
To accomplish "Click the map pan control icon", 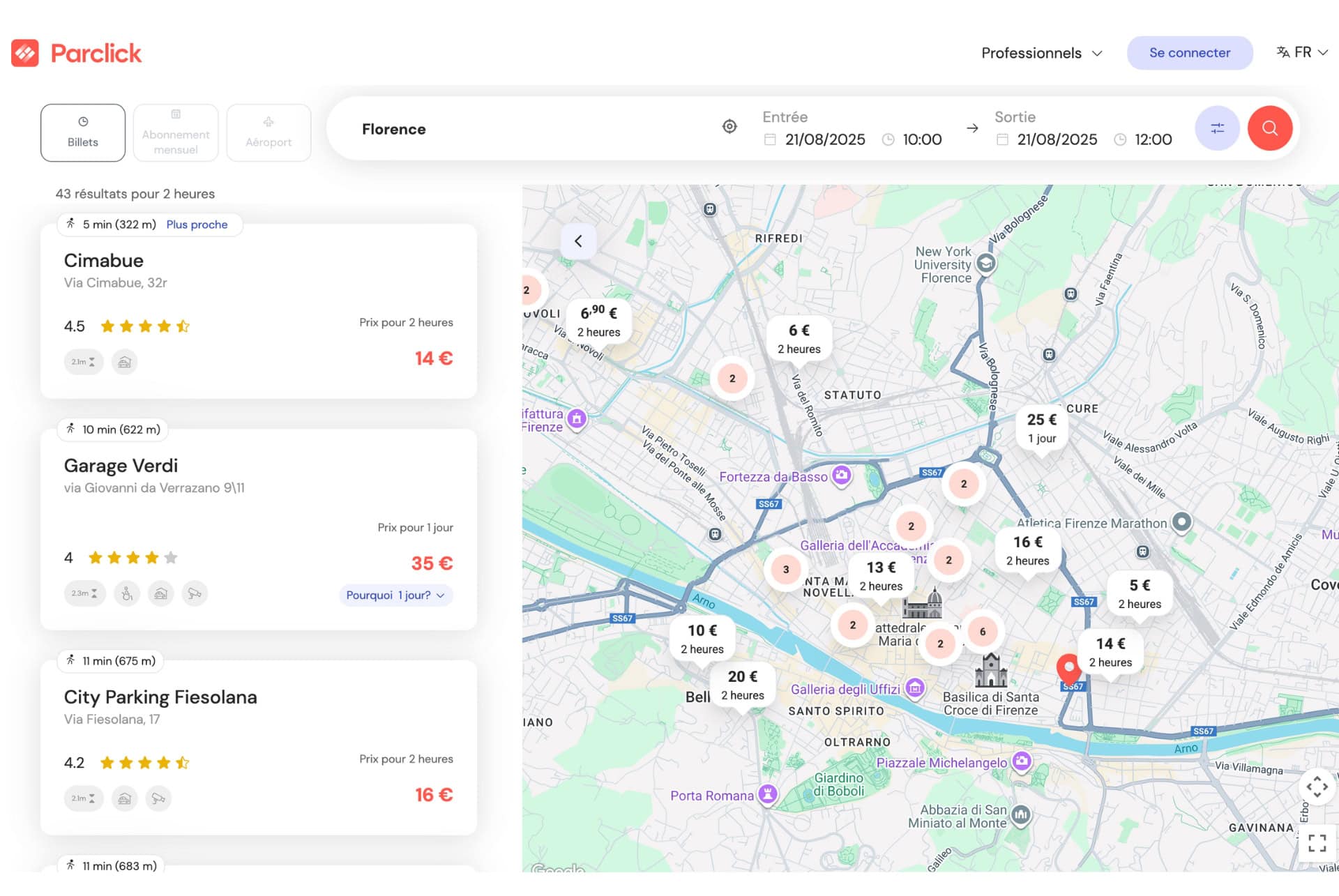I will click(1317, 787).
